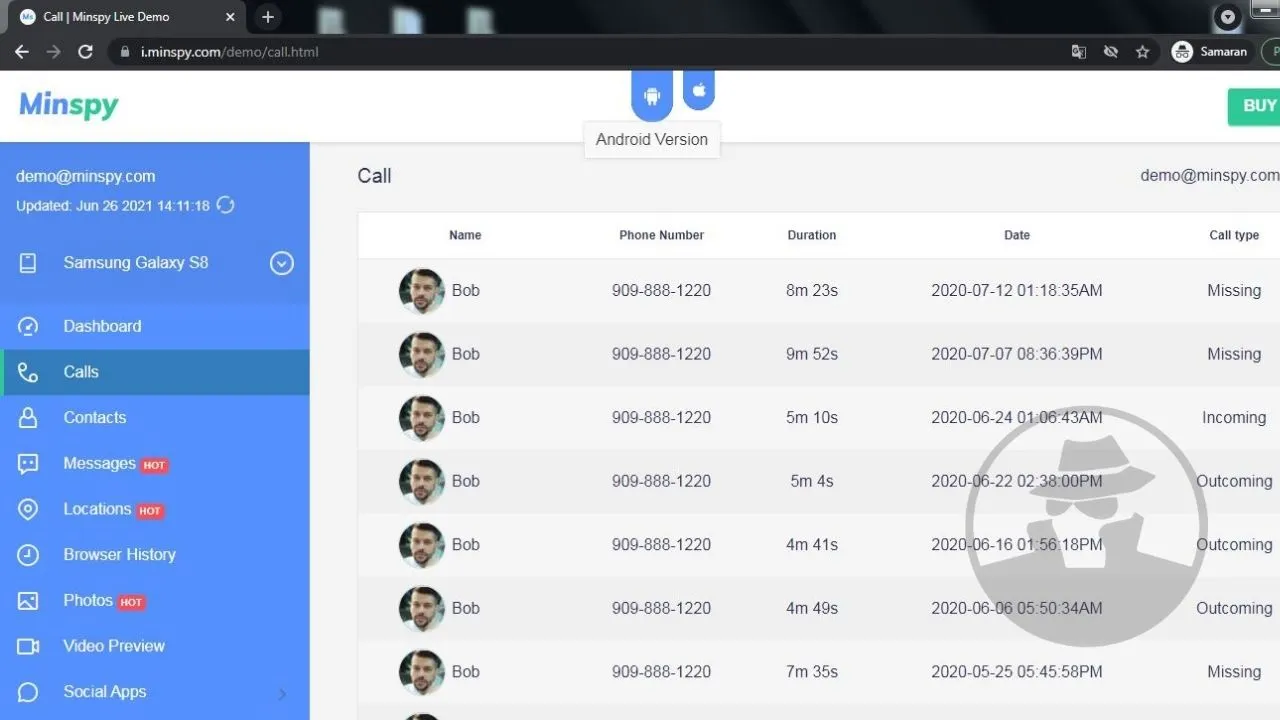Click the Android version icon

coord(652,96)
